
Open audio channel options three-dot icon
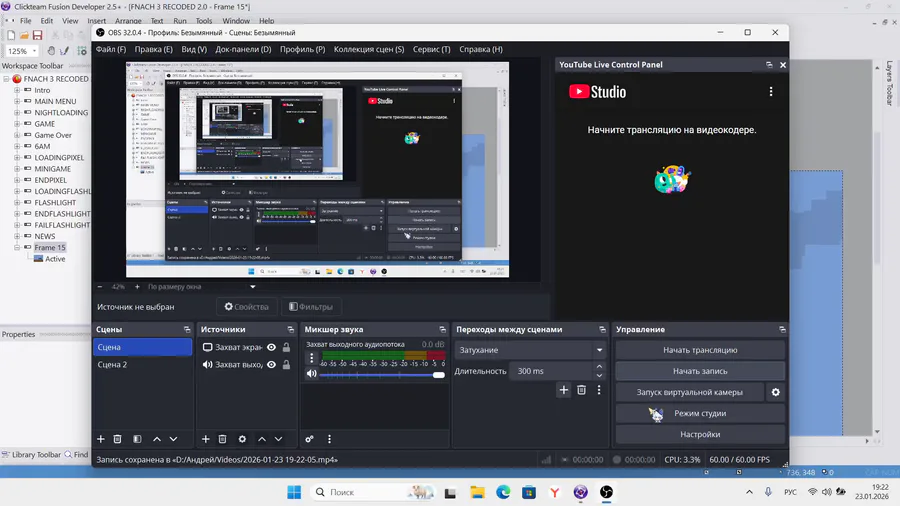coord(312,358)
